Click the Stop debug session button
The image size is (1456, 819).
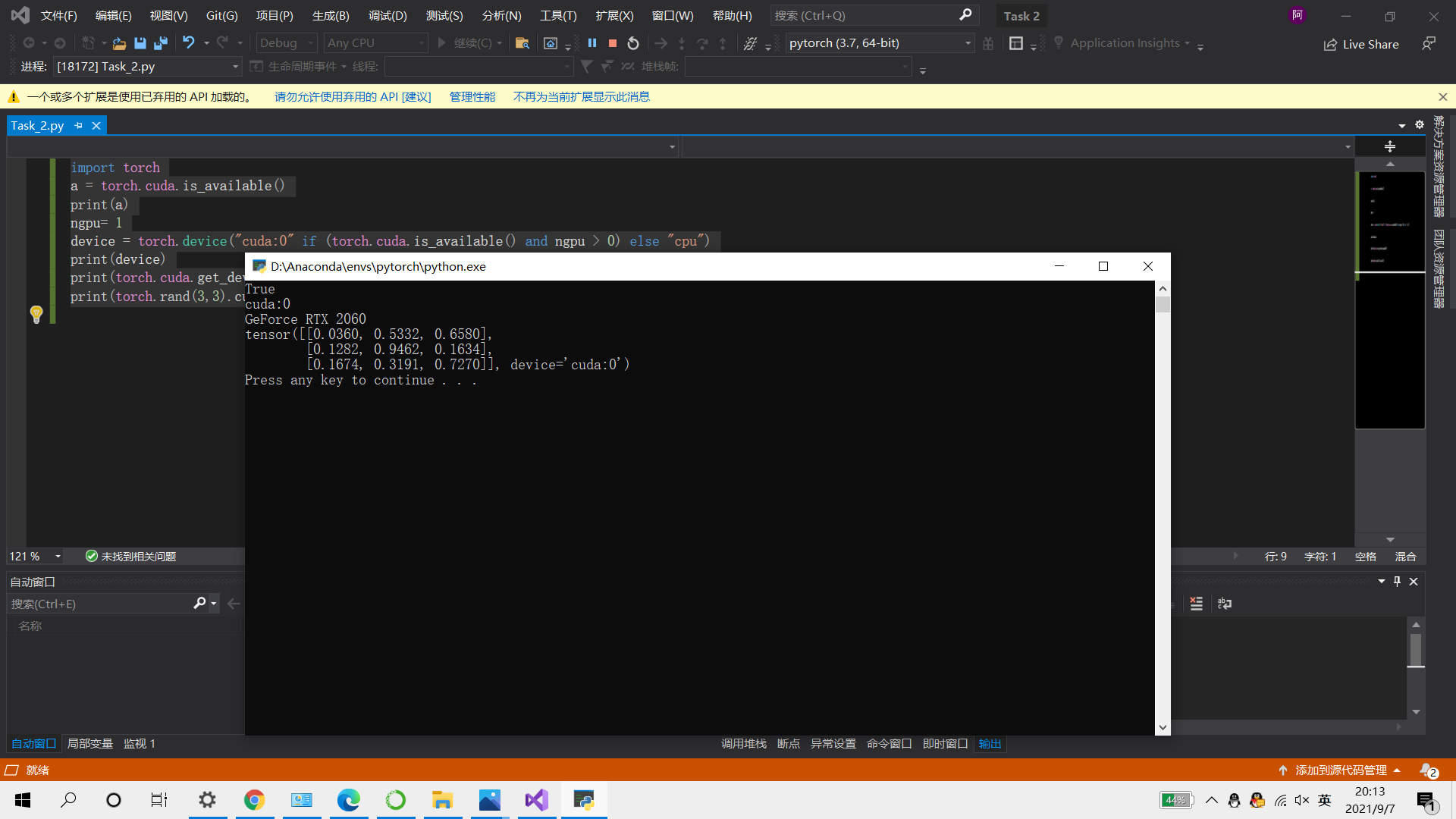[612, 43]
